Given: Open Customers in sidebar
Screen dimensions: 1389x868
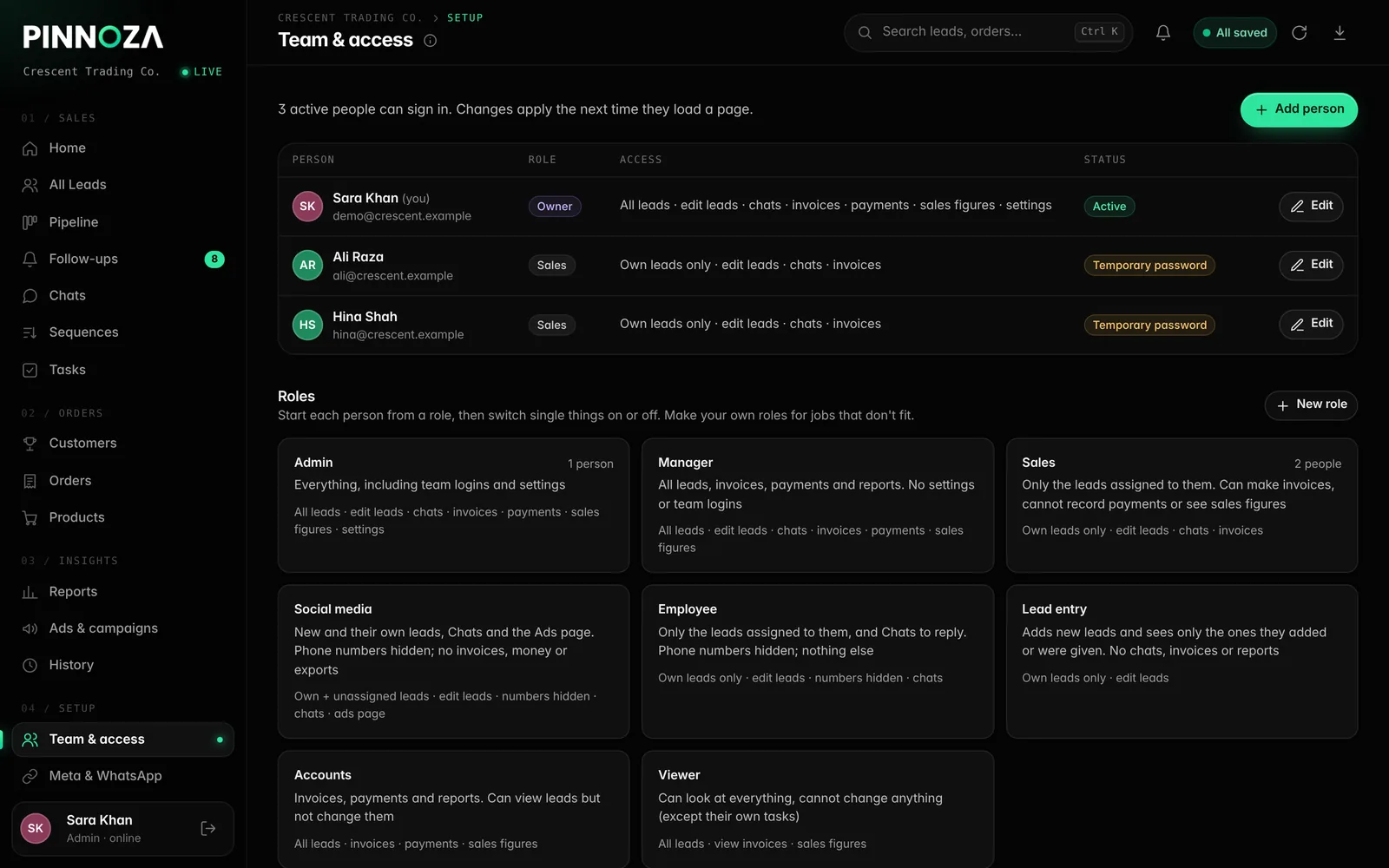Looking at the screenshot, I should (x=122, y=444).
